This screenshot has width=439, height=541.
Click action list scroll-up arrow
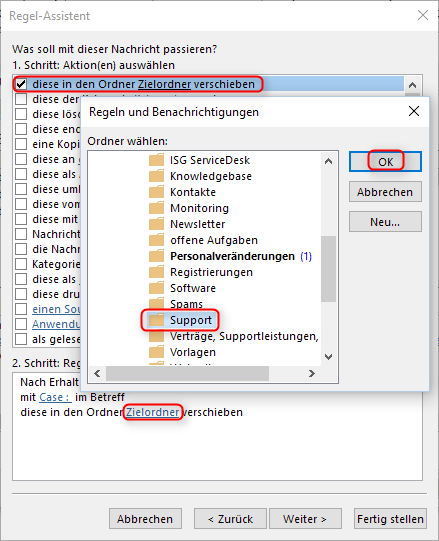pyautogui.click(x=412, y=85)
